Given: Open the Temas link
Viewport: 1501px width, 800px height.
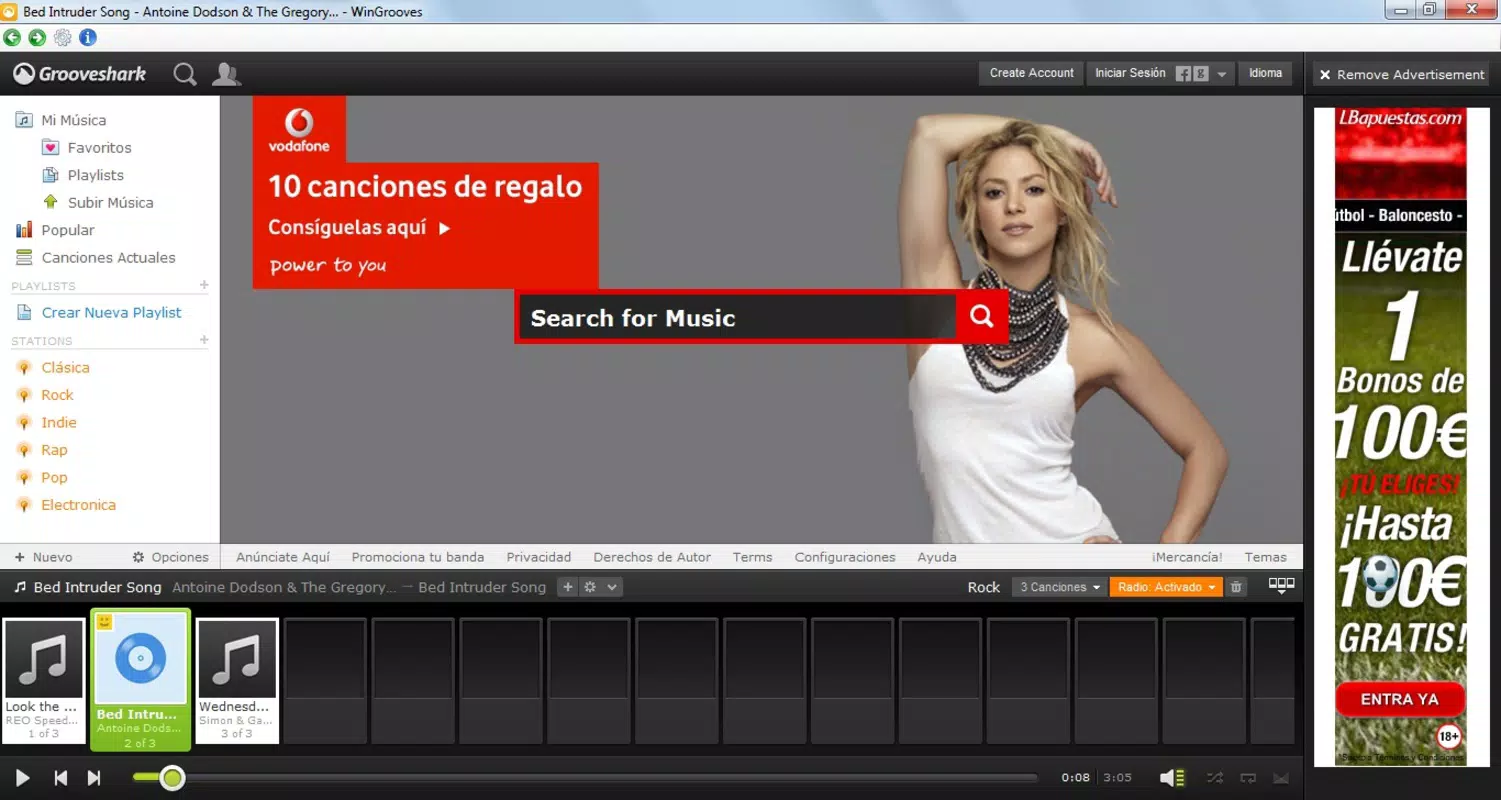Looking at the screenshot, I should click(1265, 557).
